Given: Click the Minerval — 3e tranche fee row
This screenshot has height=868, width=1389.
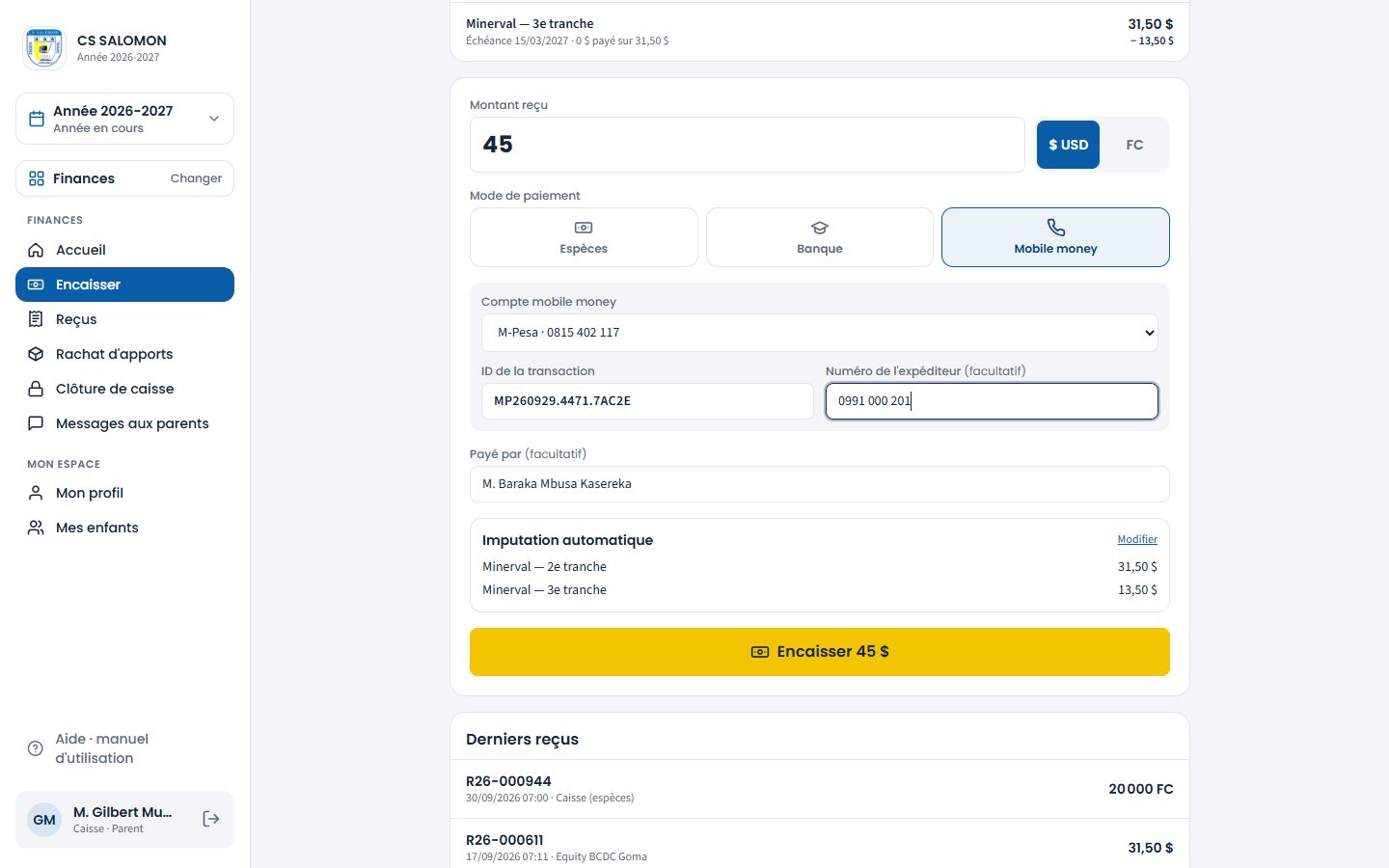Looking at the screenshot, I should [x=820, y=32].
